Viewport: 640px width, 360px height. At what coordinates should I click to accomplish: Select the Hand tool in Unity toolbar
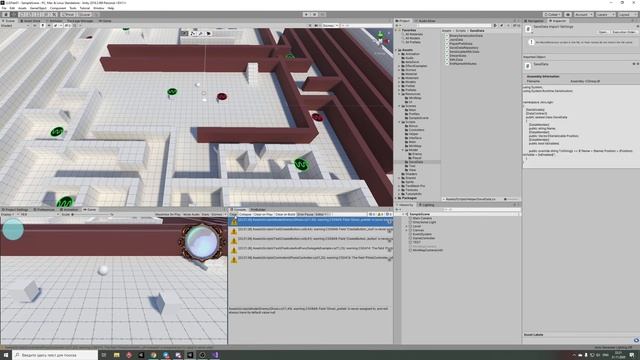click(x=6, y=15)
